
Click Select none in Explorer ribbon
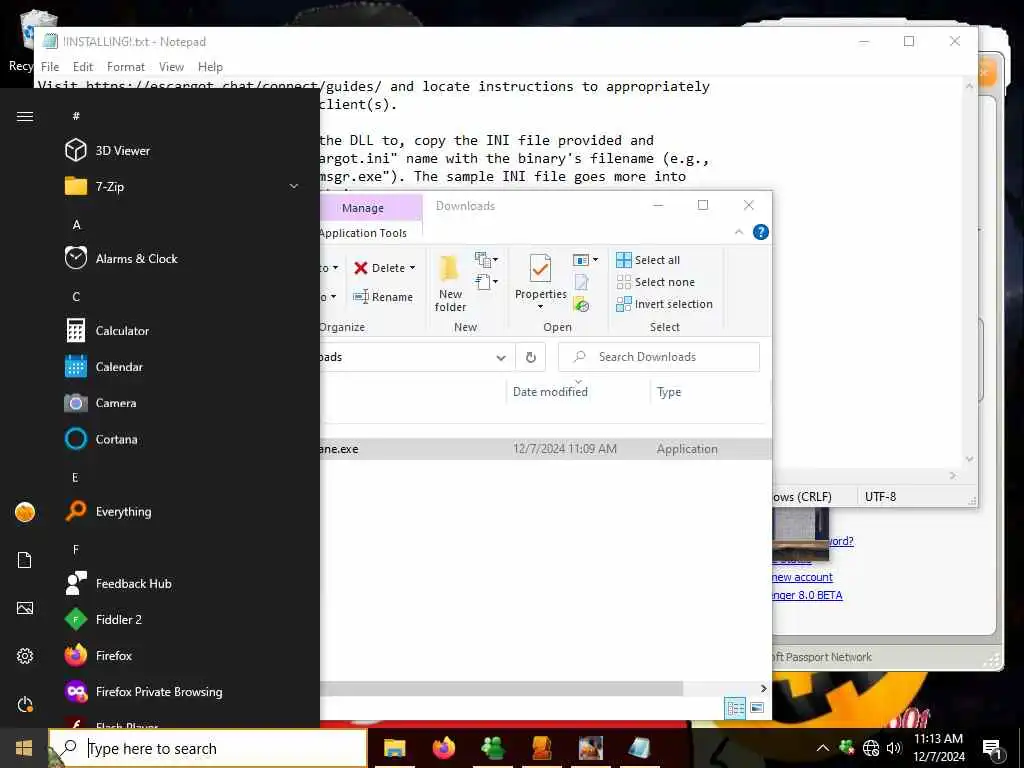coord(656,282)
